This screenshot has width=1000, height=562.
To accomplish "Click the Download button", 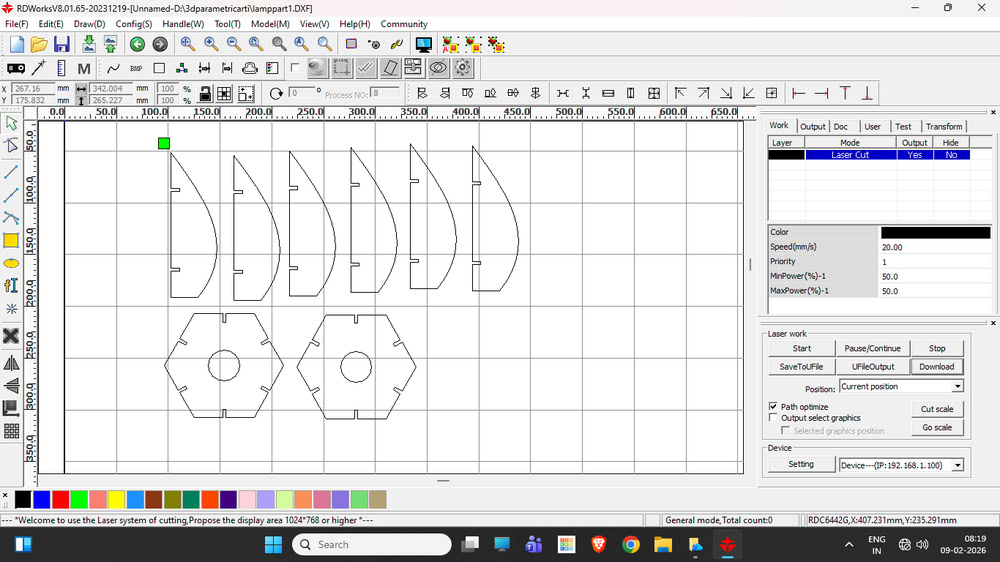I will point(937,367).
